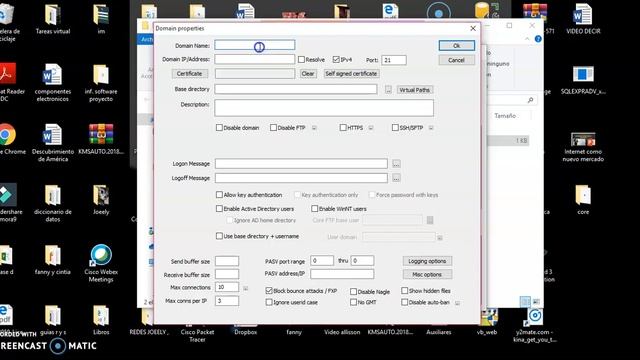
Task: Expand options beside HTTPS
Action: (x=371, y=128)
